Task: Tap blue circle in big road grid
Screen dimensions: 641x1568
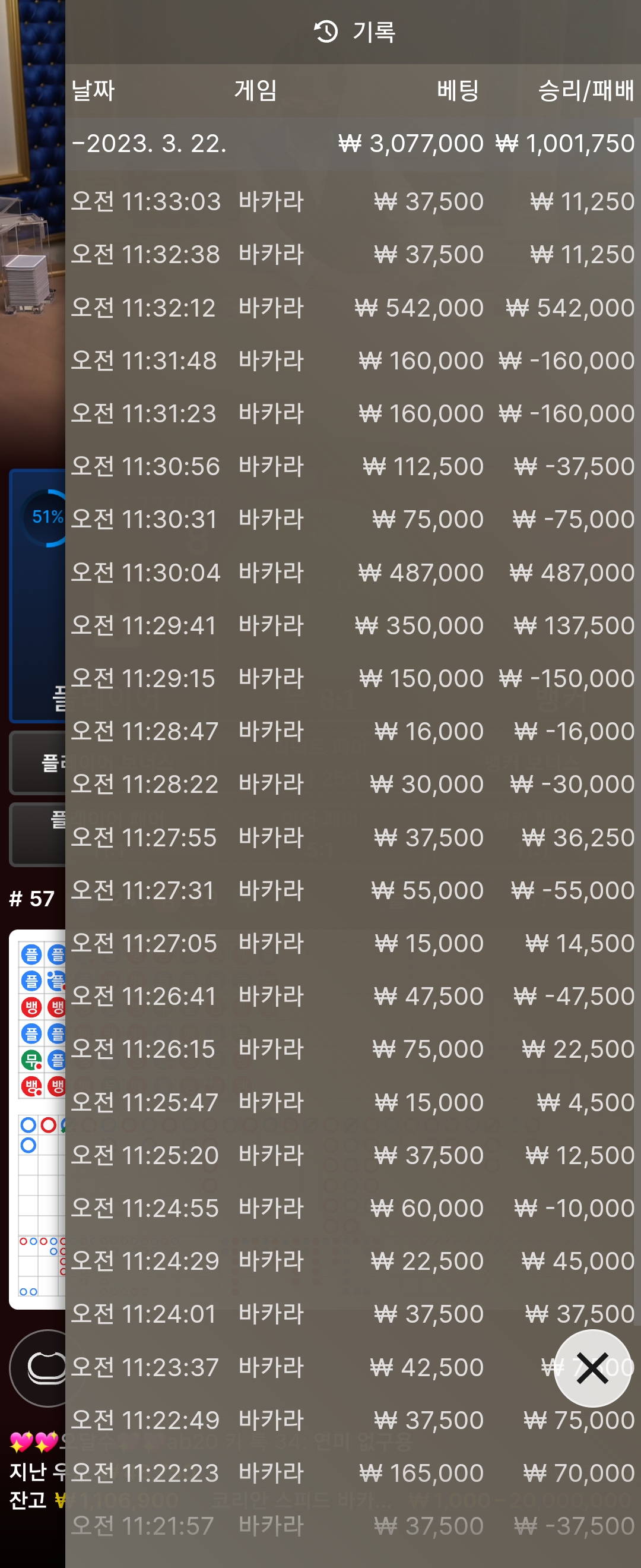Action: (28, 1124)
